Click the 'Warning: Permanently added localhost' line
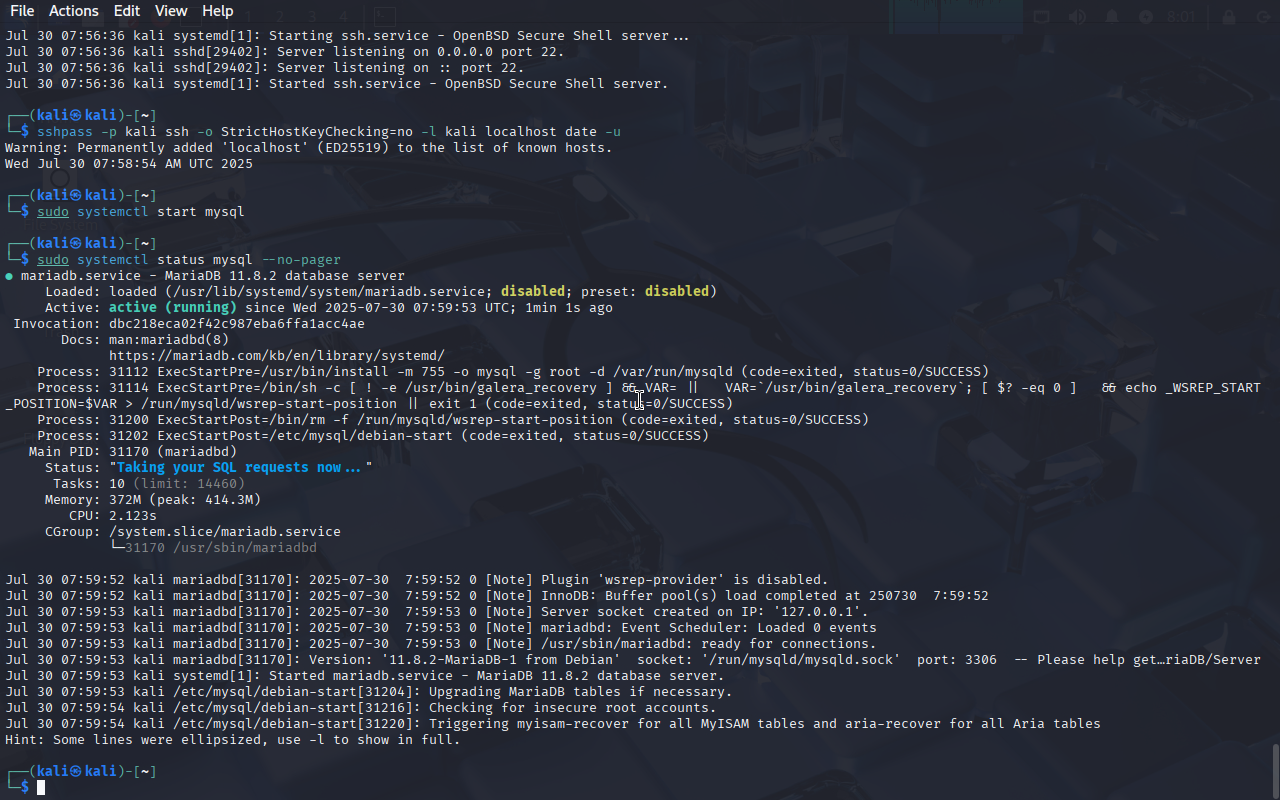 [x=309, y=148]
